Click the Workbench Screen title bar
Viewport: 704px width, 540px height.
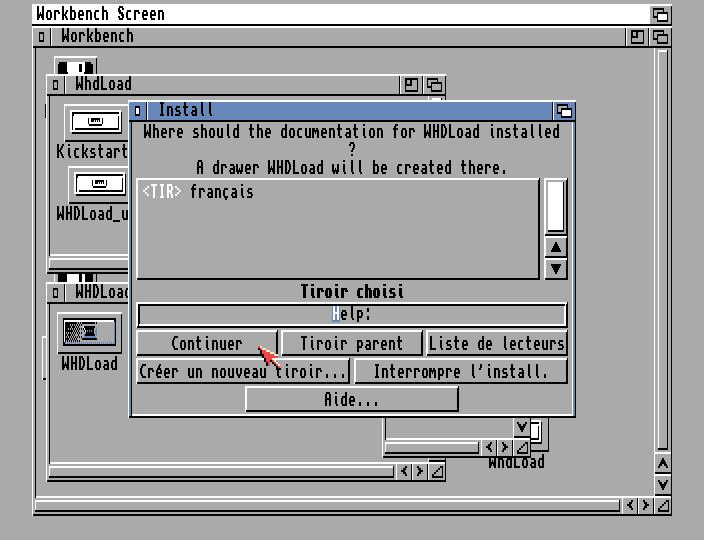341,14
